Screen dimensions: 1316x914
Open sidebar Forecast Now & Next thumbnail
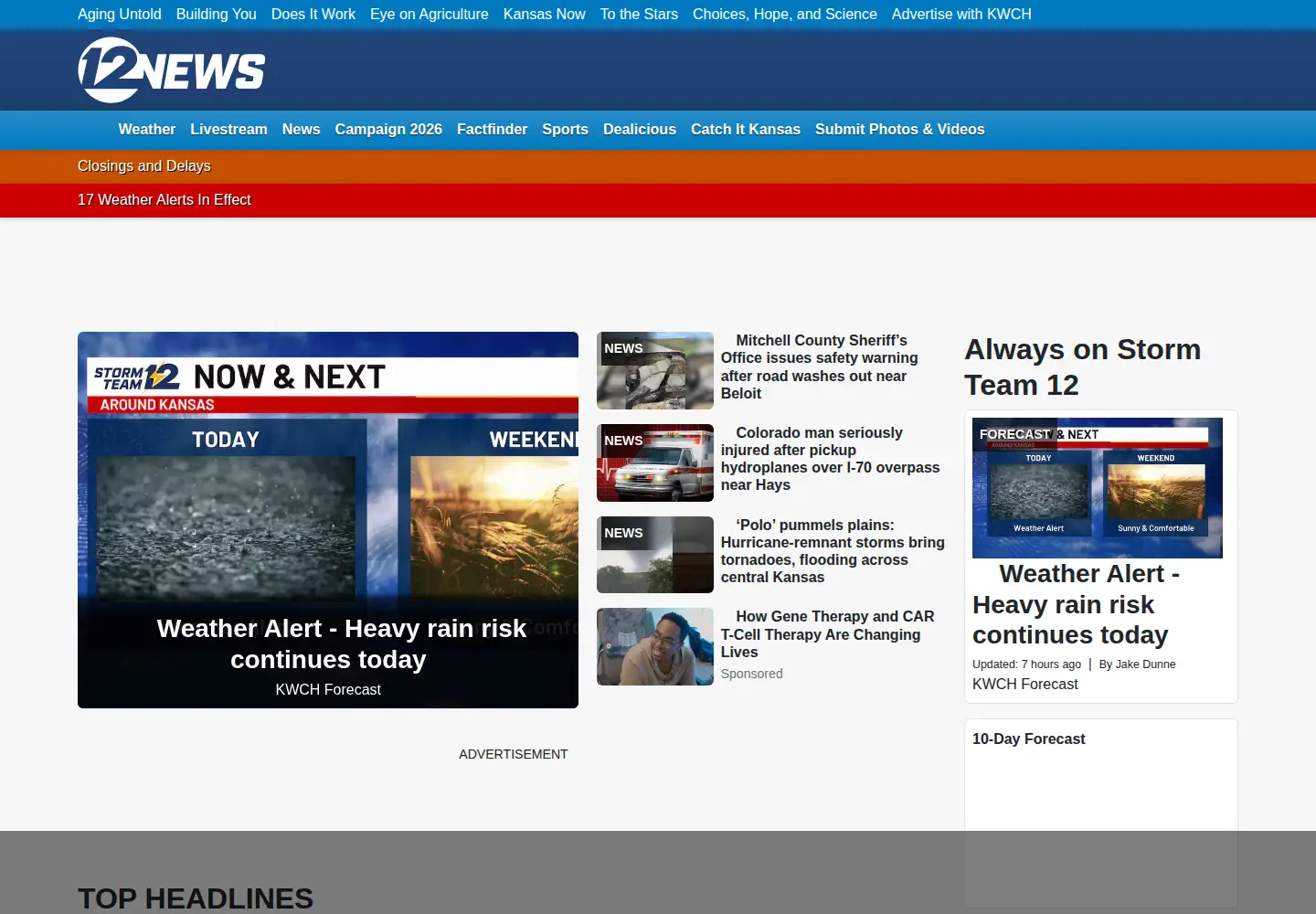tap(1098, 488)
